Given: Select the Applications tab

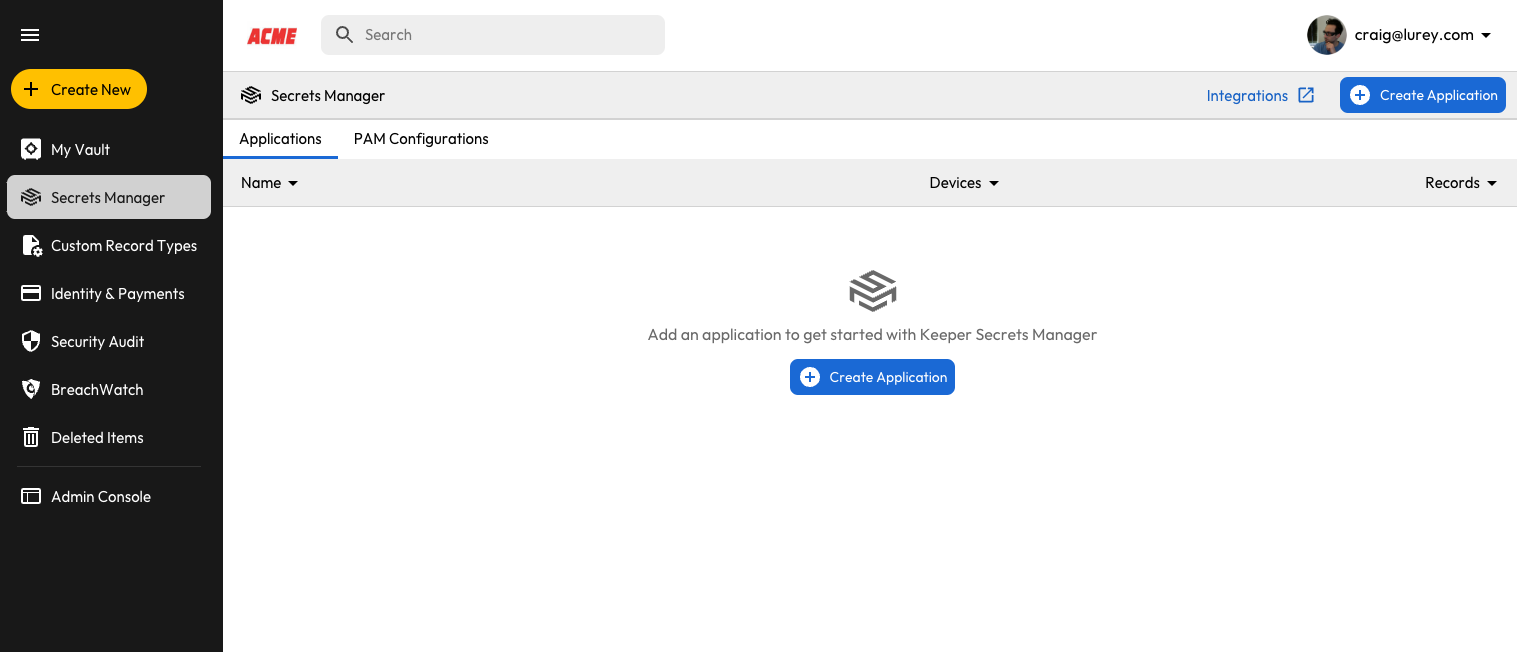Looking at the screenshot, I should pos(280,139).
